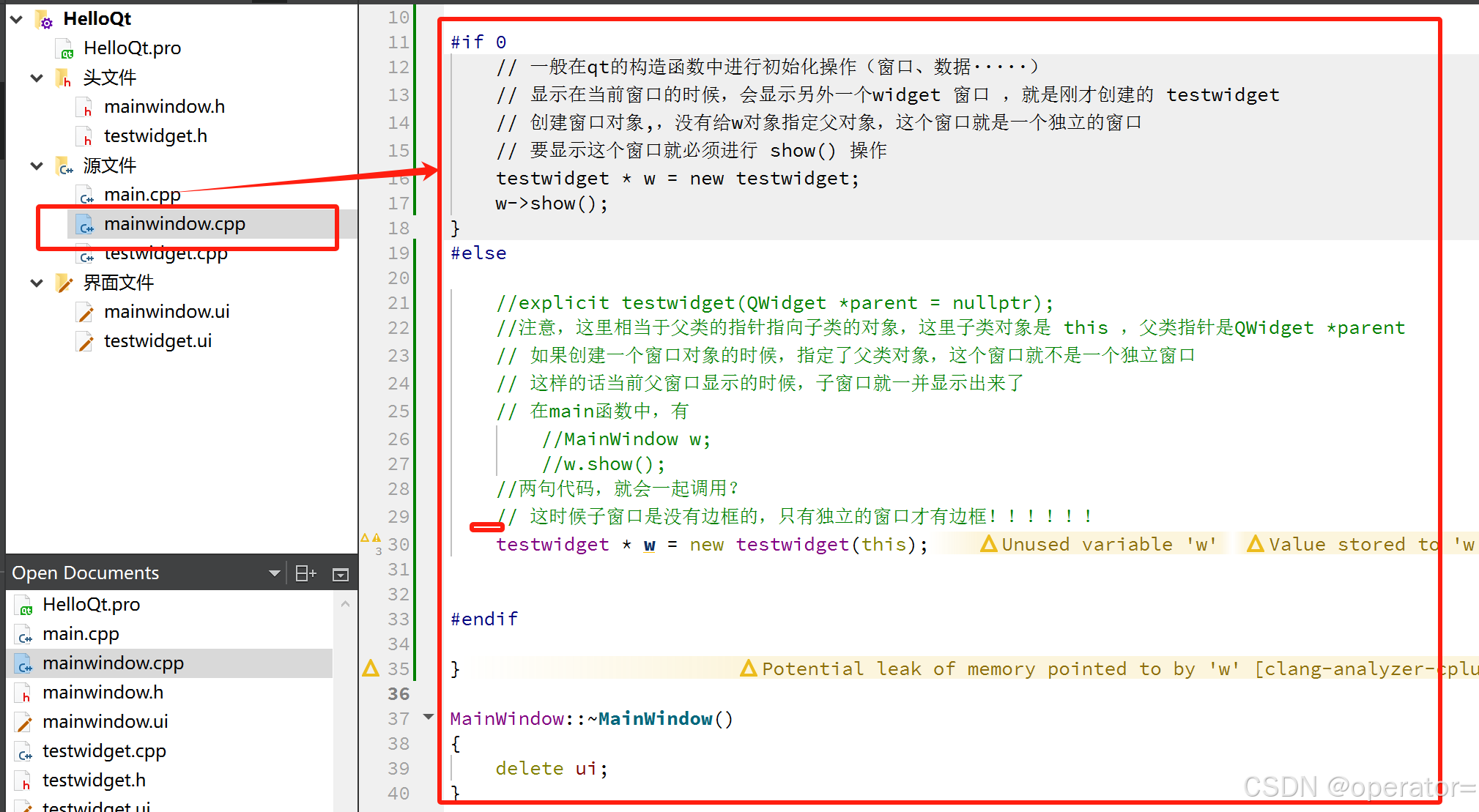Open the Open Documents panel dropdown
This screenshot has height=812, width=1479.
[275, 573]
